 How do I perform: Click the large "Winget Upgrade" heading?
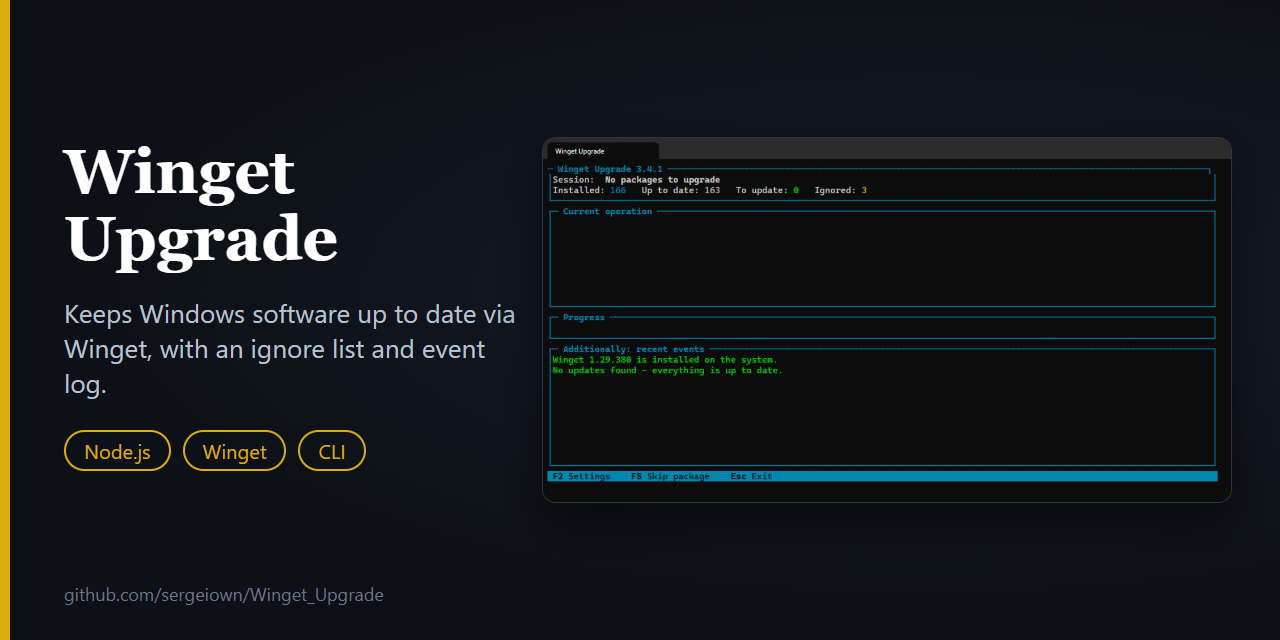click(x=201, y=207)
